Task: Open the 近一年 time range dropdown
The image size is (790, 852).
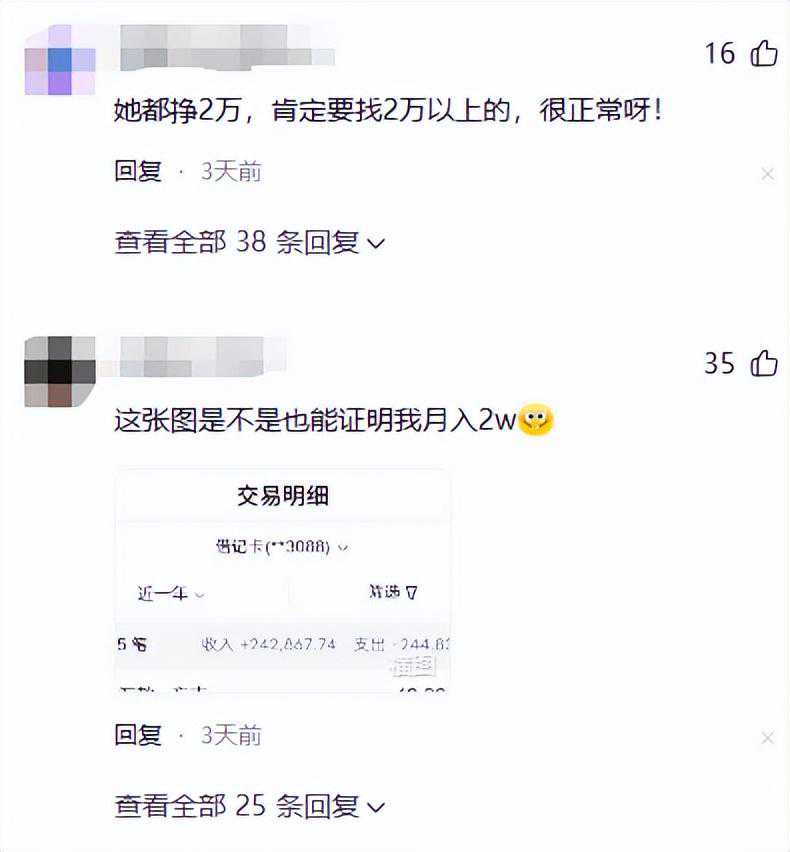Action: (171, 593)
